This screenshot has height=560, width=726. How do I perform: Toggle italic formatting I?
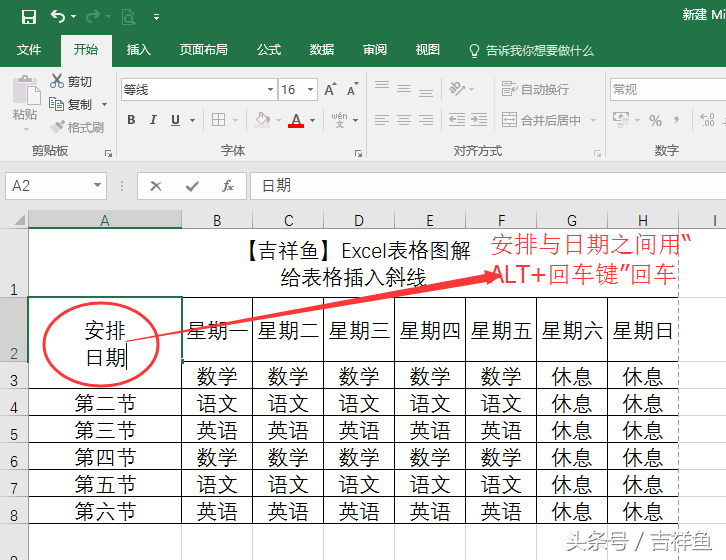pos(153,120)
